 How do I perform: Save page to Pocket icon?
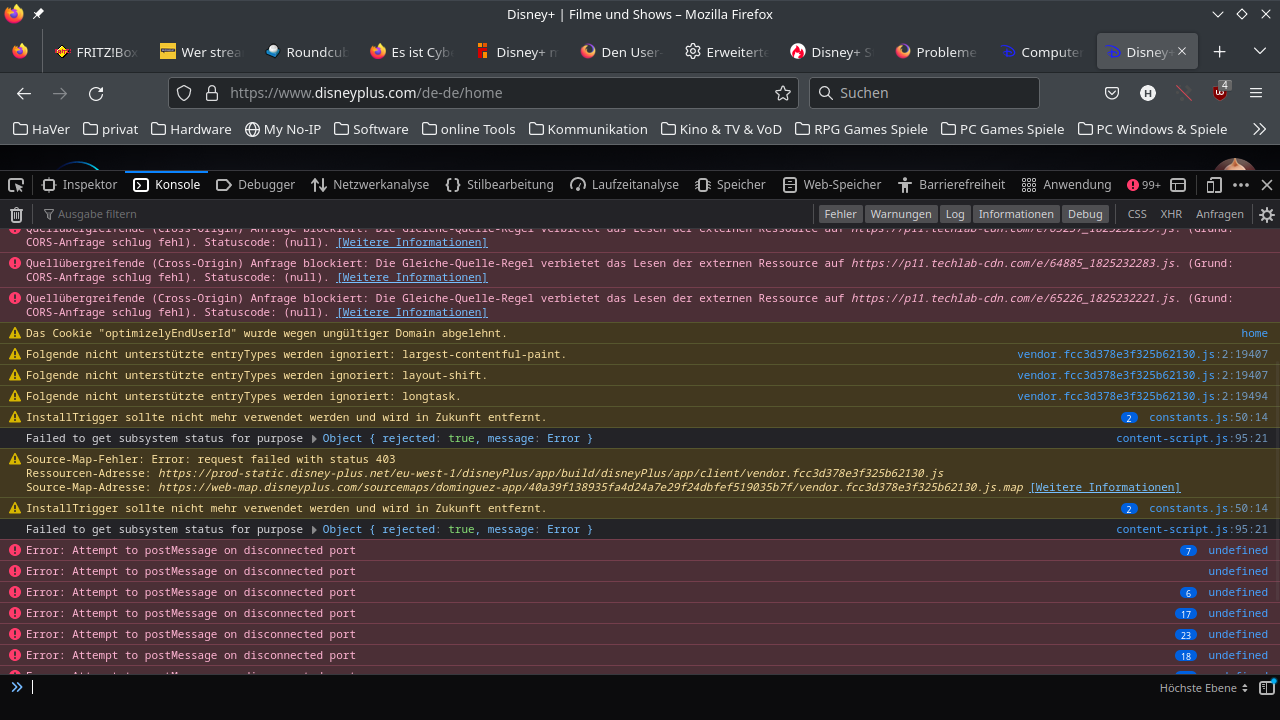pyautogui.click(x=1111, y=93)
